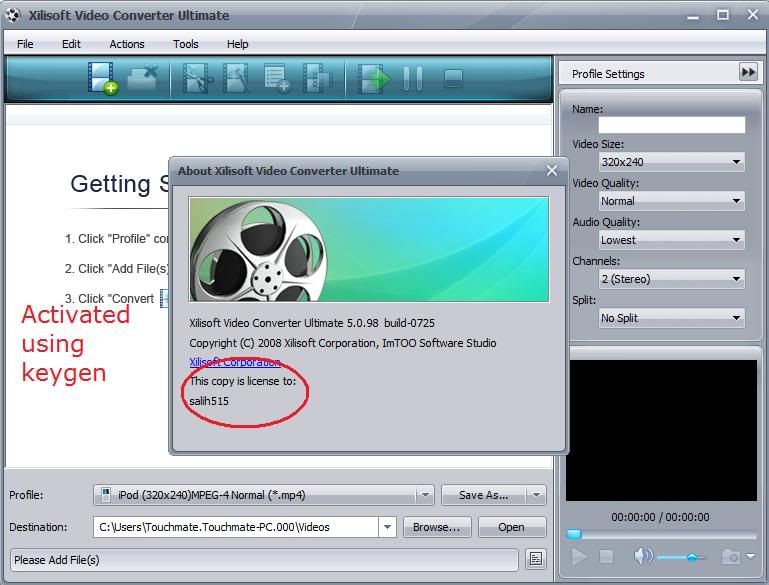
Task: Mute audio with the speaker icon
Action: pos(642,557)
